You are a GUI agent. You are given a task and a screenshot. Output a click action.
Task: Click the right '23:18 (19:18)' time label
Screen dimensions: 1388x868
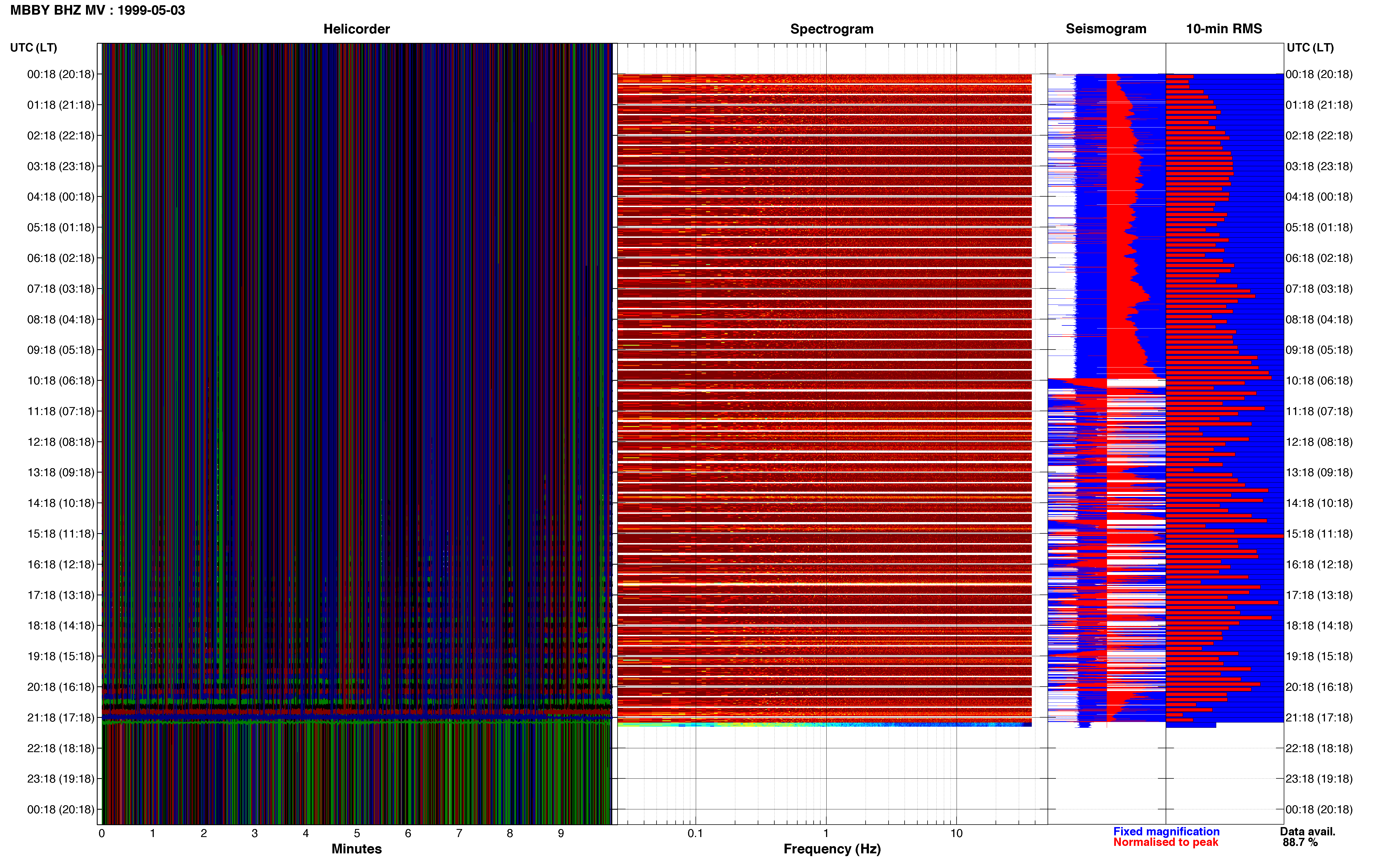point(1319,778)
